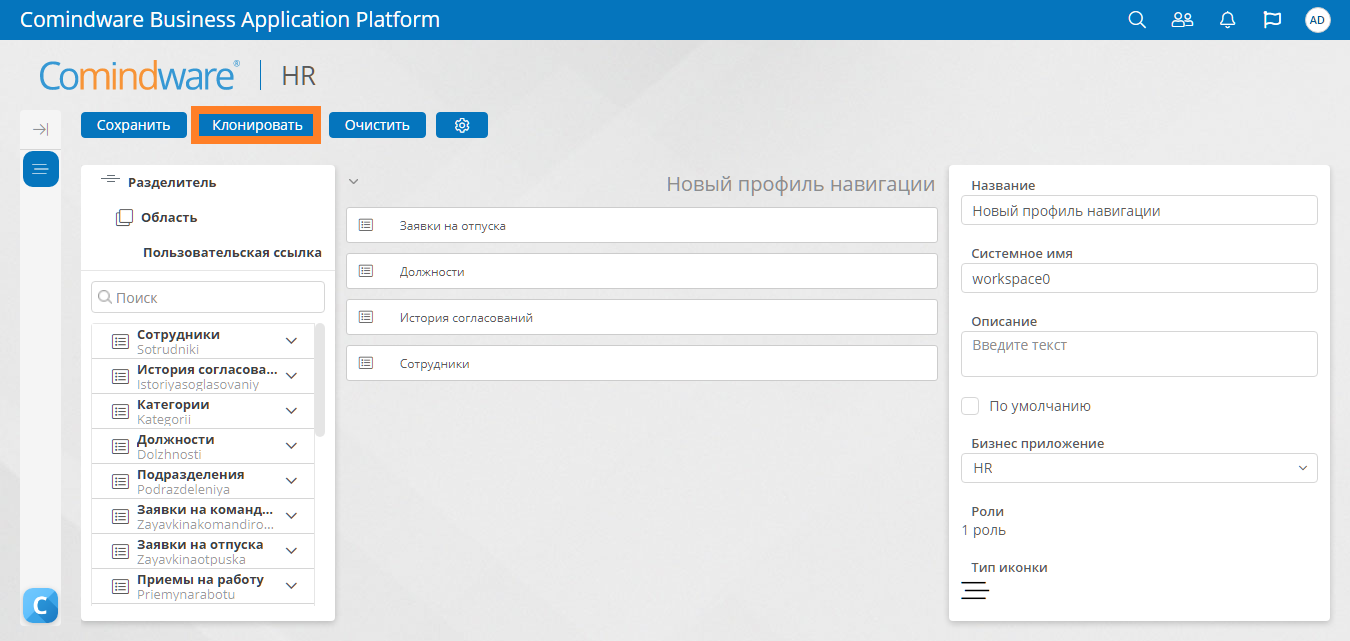Select the История согласований navigation item
This screenshot has height=641, width=1350.
click(642, 317)
